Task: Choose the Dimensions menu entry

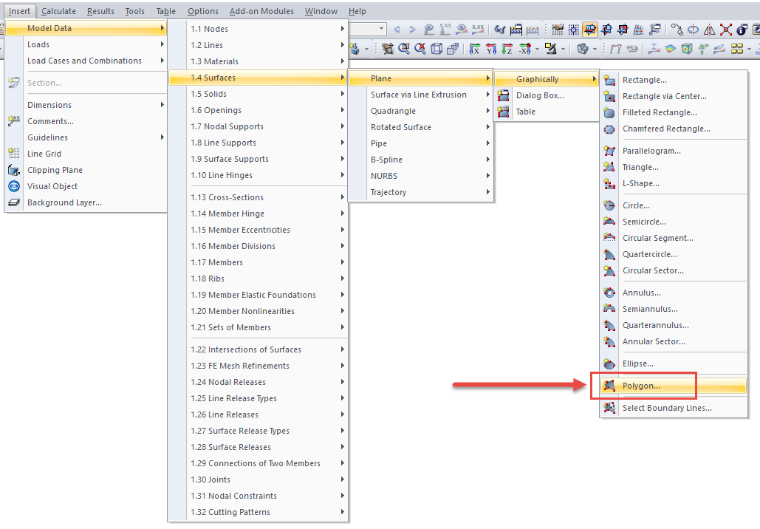Action: [87, 105]
